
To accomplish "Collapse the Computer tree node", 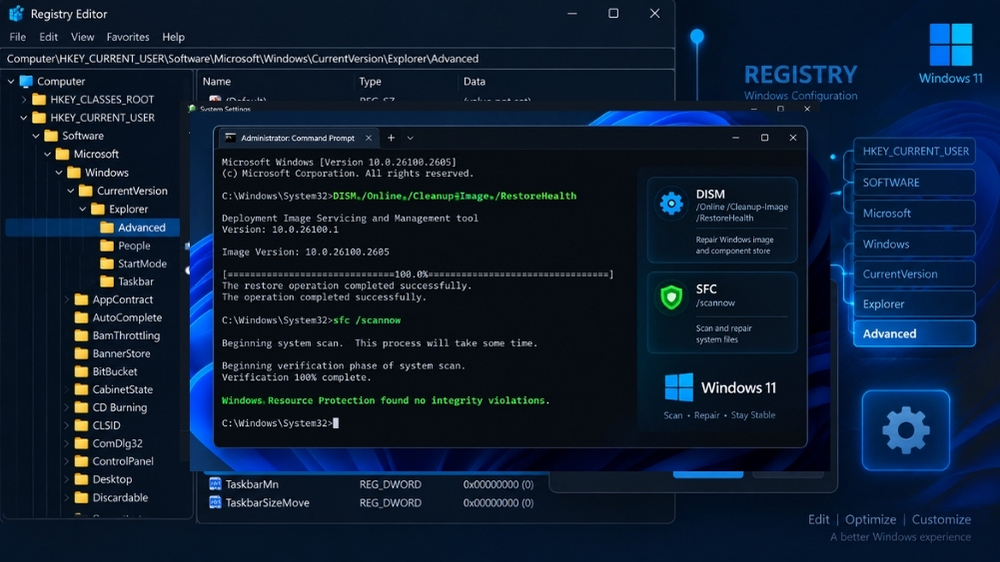I will click(x=11, y=82).
